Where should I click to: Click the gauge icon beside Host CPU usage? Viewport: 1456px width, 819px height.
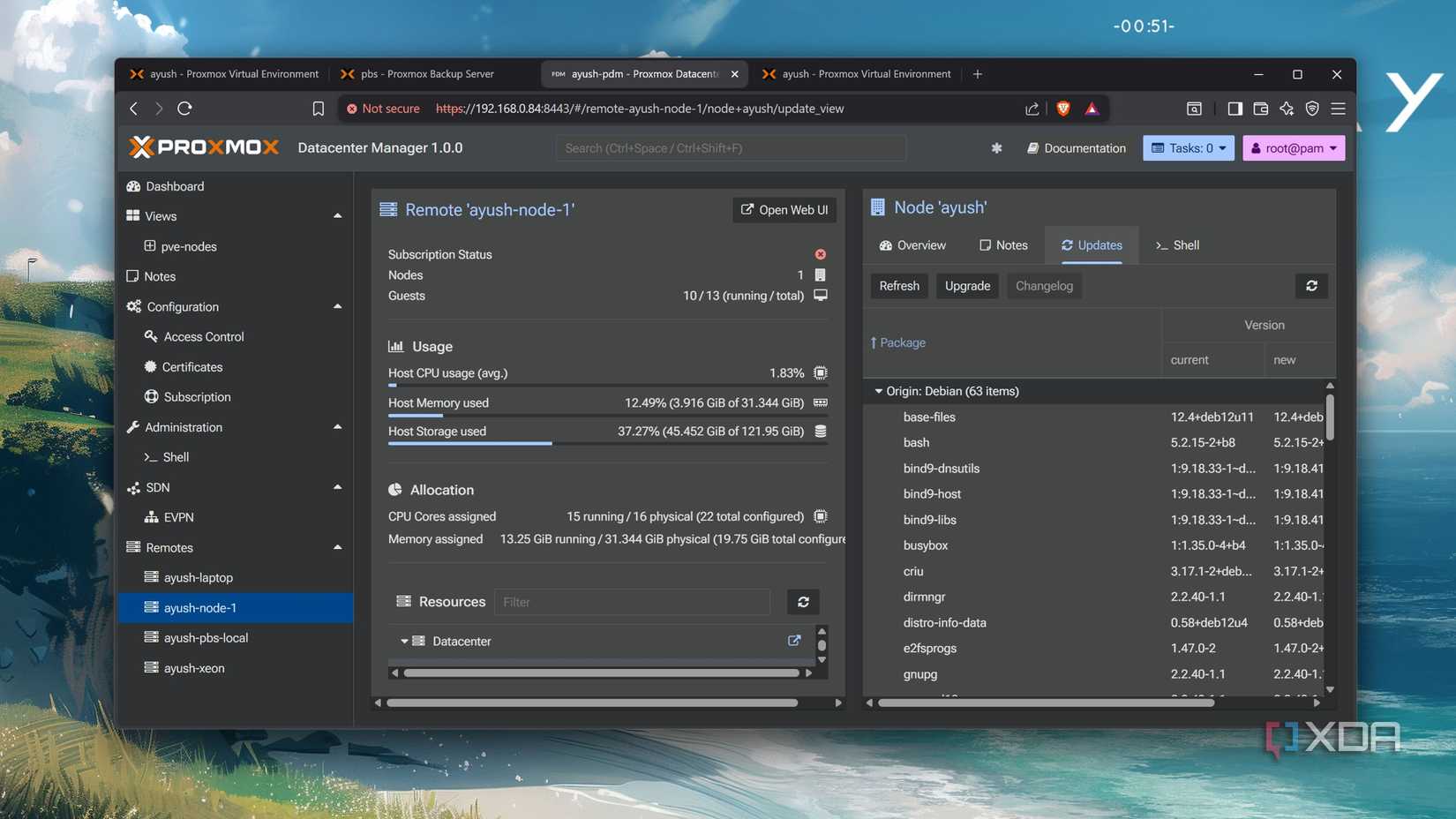tap(820, 372)
